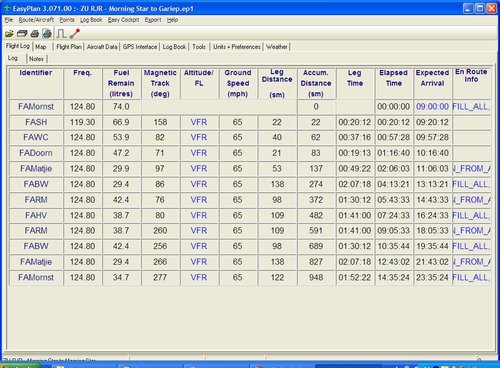Select the FAHV identifier cell
The height and width of the screenshot is (368, 500).
[36, 215]
